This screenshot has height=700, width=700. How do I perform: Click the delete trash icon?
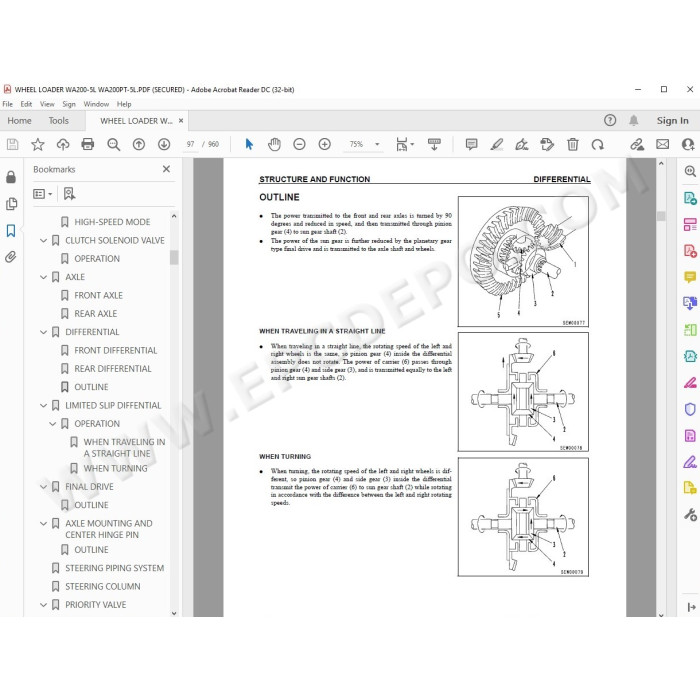(572, 144)
